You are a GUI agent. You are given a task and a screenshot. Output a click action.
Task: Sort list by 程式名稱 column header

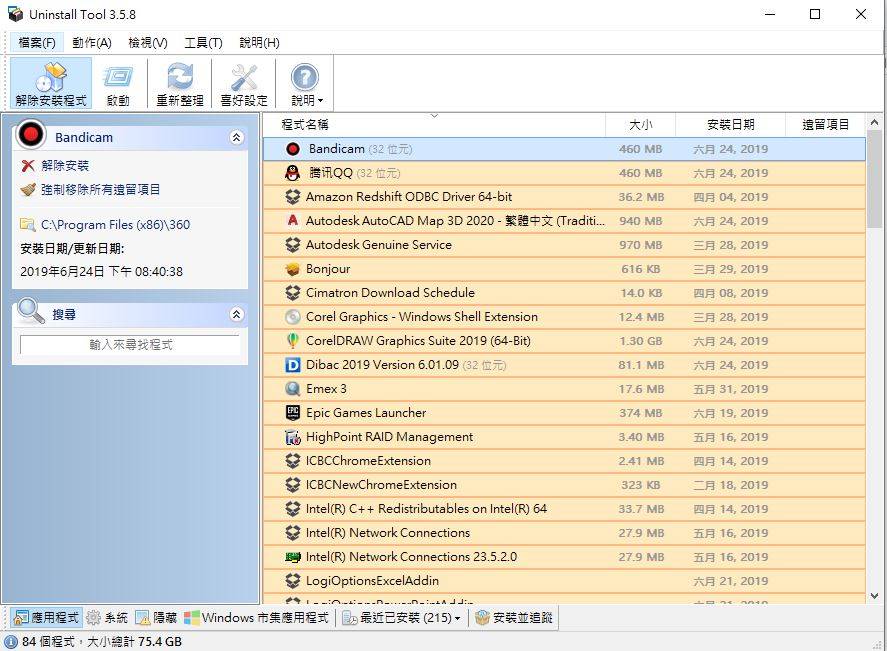tap(434, 124)
